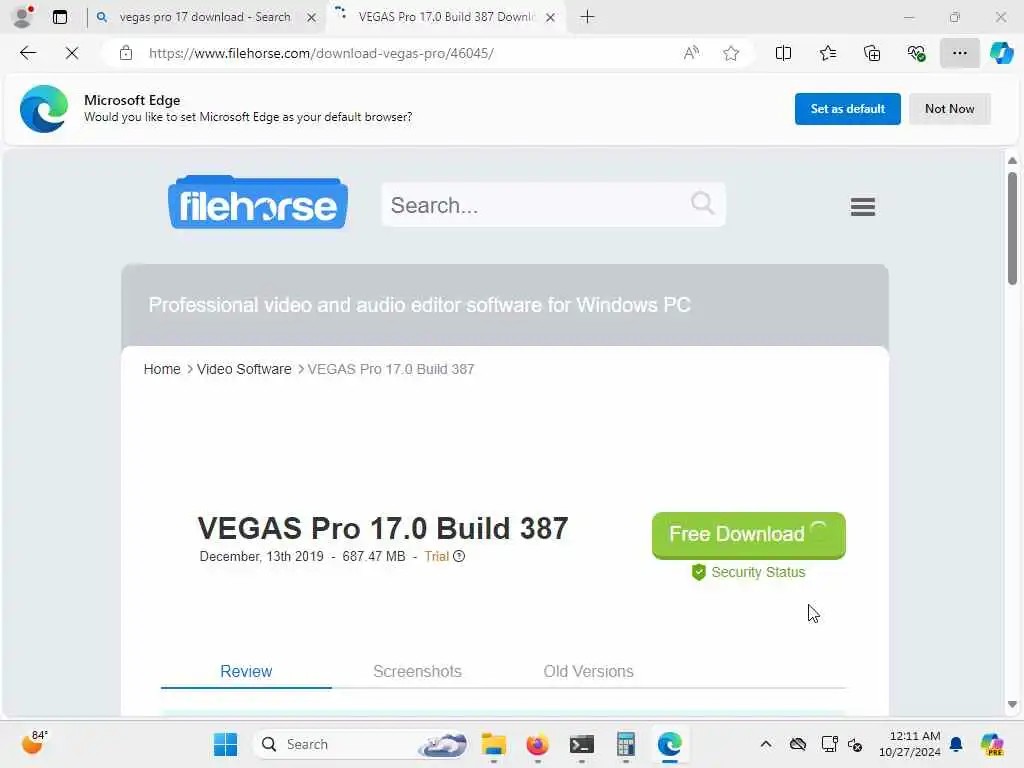
Task: Show hidden icons chevron in system tray
Action: [x=765, y=744]
